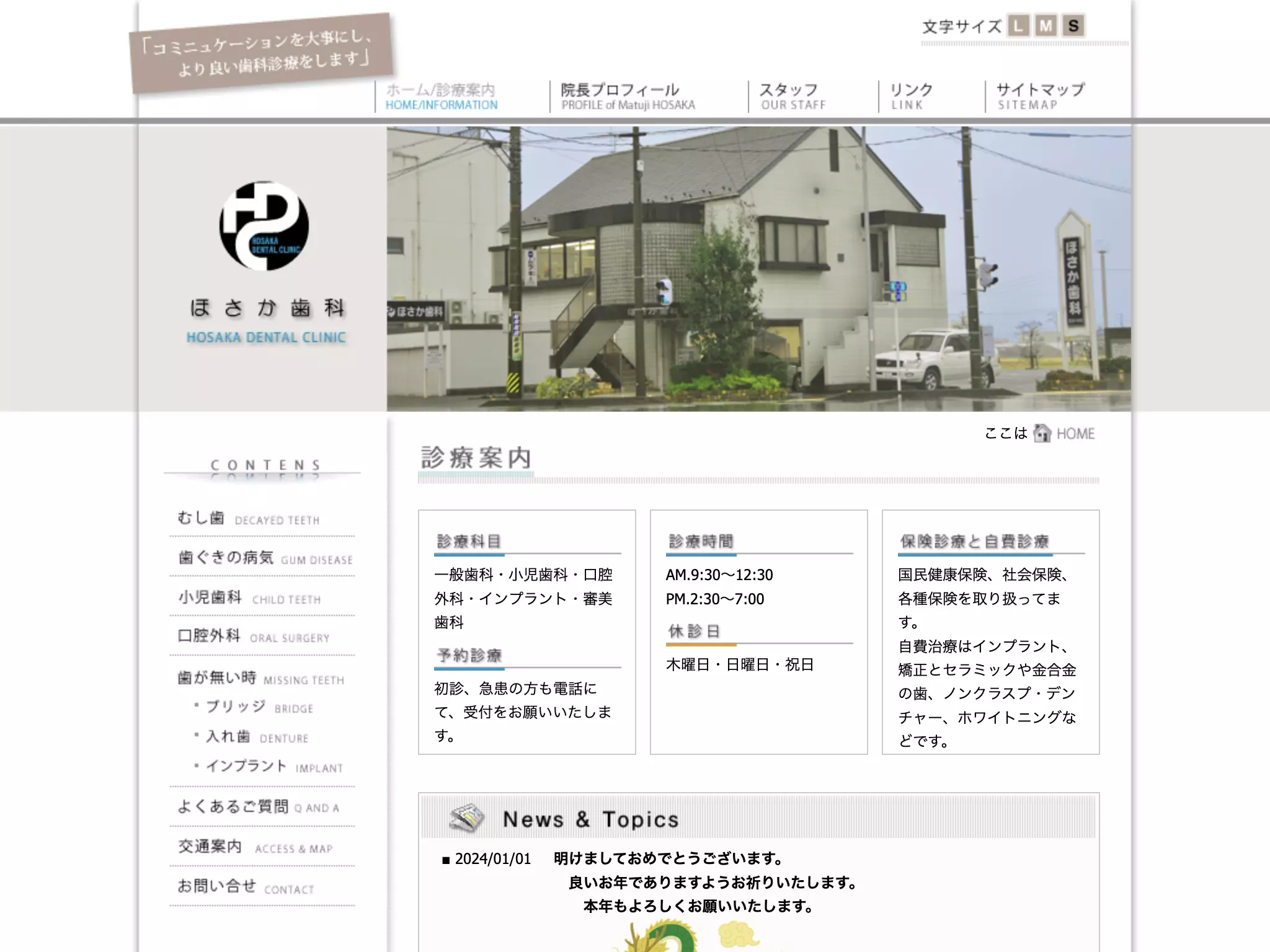1270x952 pixels.
Task: Click the 診療案内 page heading
Action: (x=476, y=458)
